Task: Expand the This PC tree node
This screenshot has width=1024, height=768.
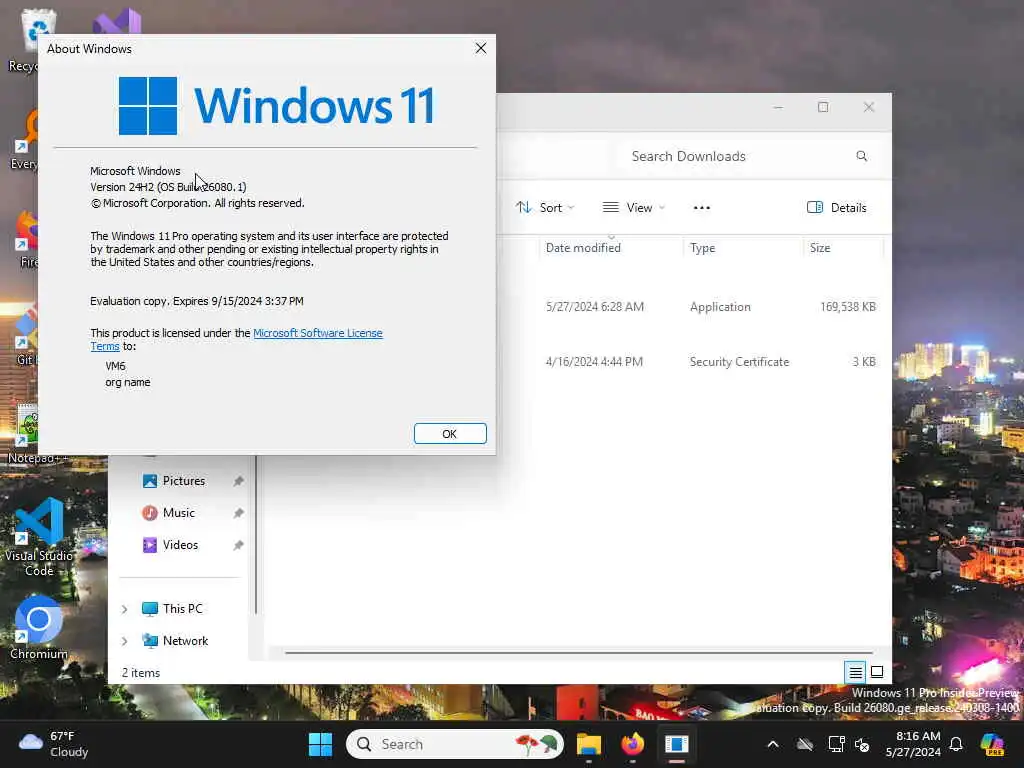Action: (x=124, y=609)
